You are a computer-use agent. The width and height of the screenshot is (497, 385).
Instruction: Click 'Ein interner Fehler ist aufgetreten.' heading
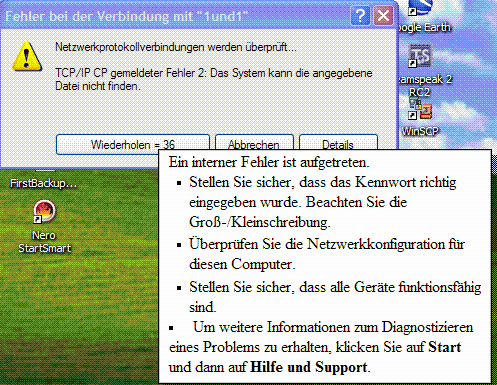(269, 162)
